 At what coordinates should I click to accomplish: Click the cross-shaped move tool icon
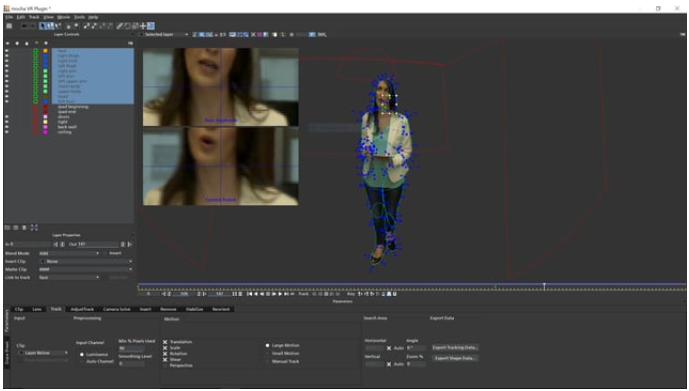tap(143, 26)
